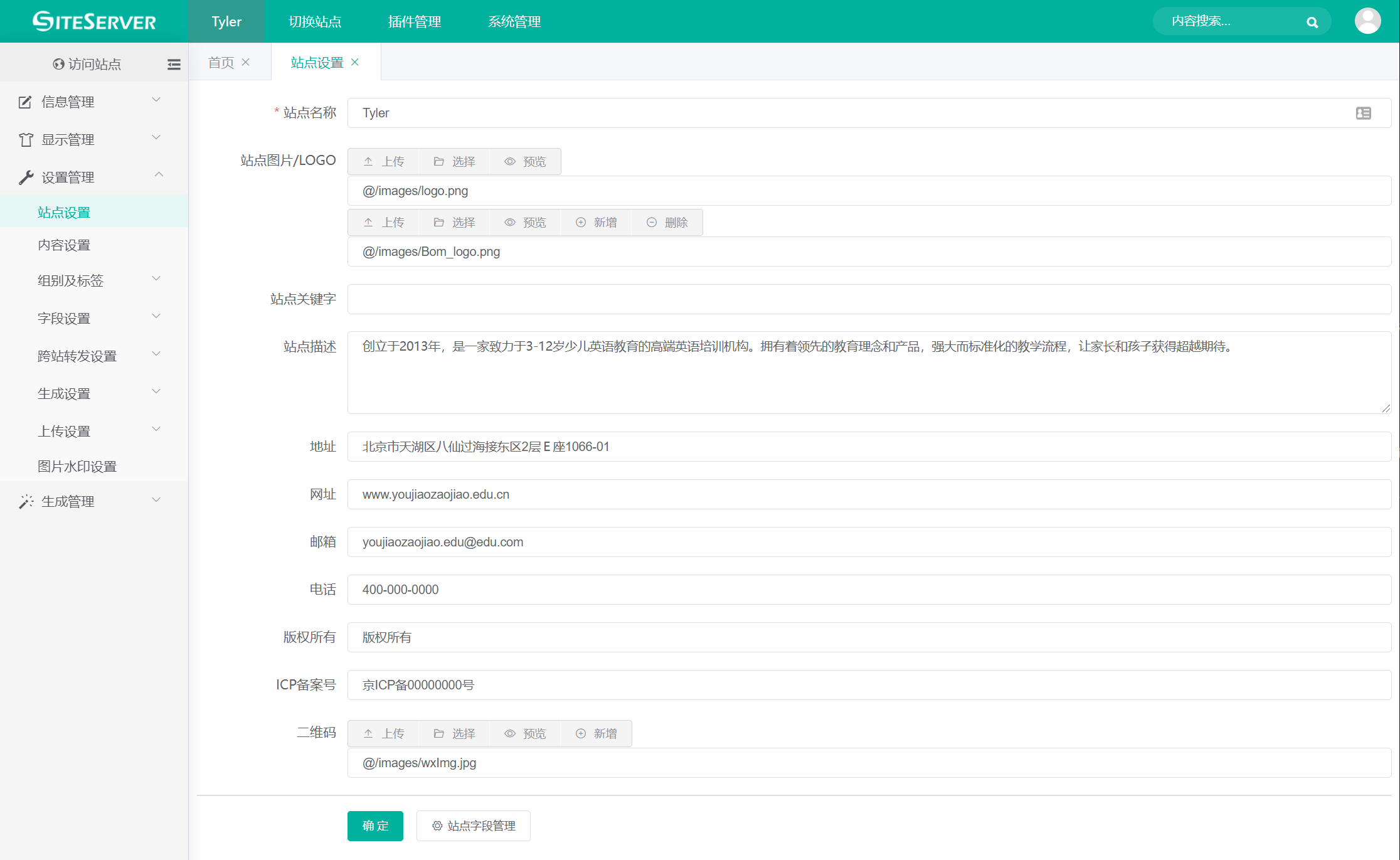The image size is (1400, 860).
Task: Close the 站点设置 tab
Action: click(x=355, y=62)
